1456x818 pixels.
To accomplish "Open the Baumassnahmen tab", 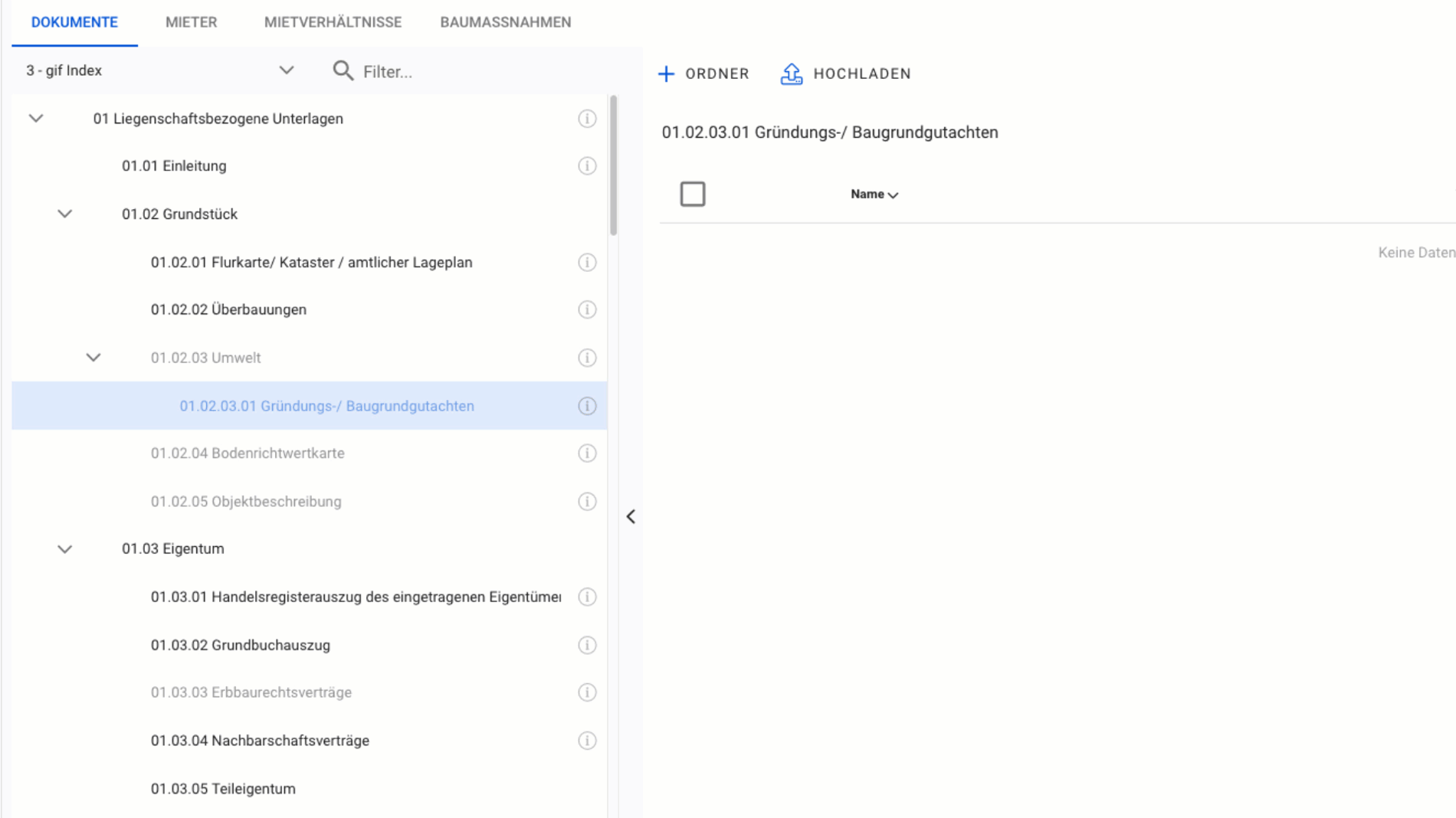I will click(505, 22).
